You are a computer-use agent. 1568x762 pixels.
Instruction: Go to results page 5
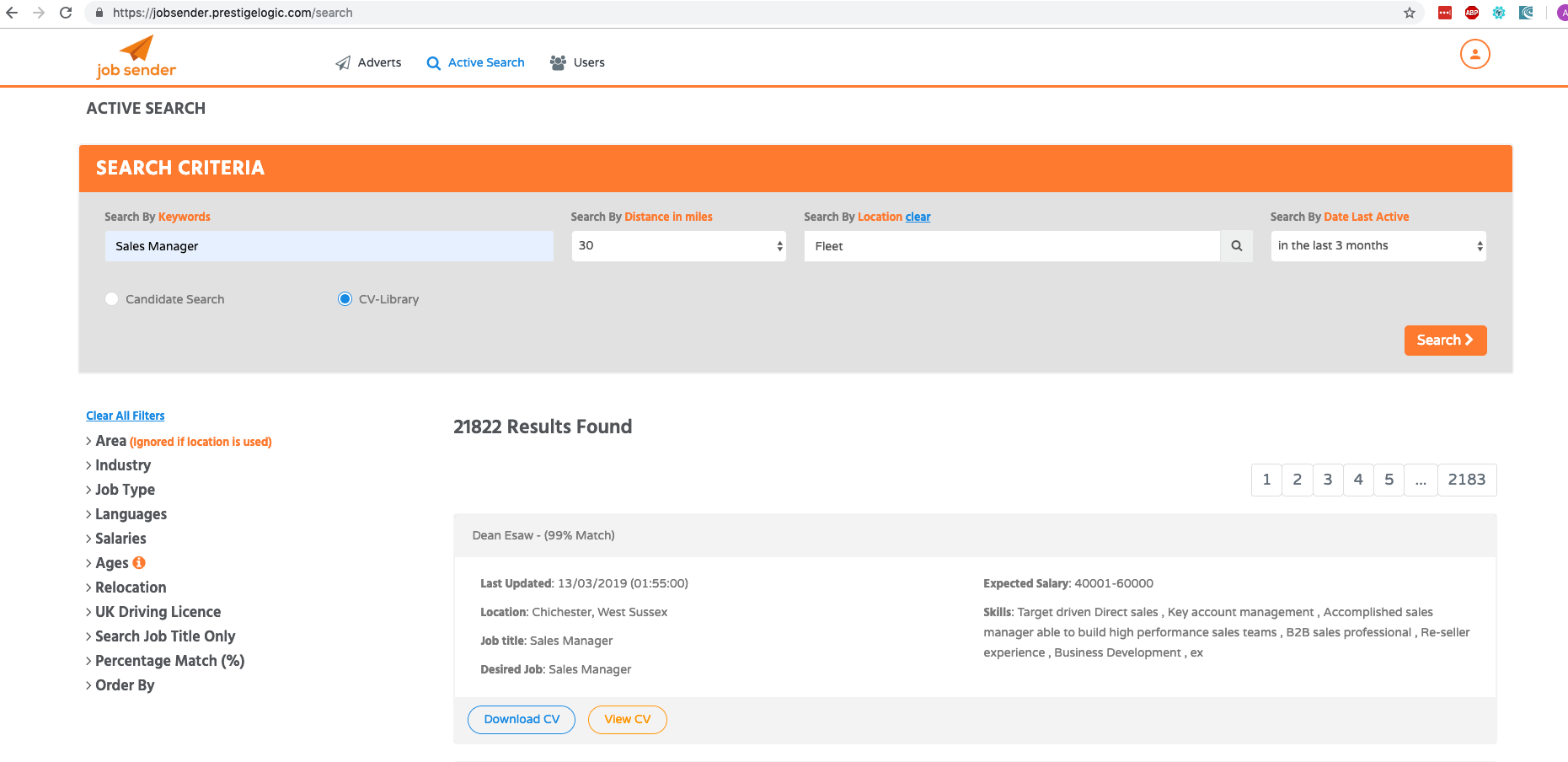[x=1389, y=480]
